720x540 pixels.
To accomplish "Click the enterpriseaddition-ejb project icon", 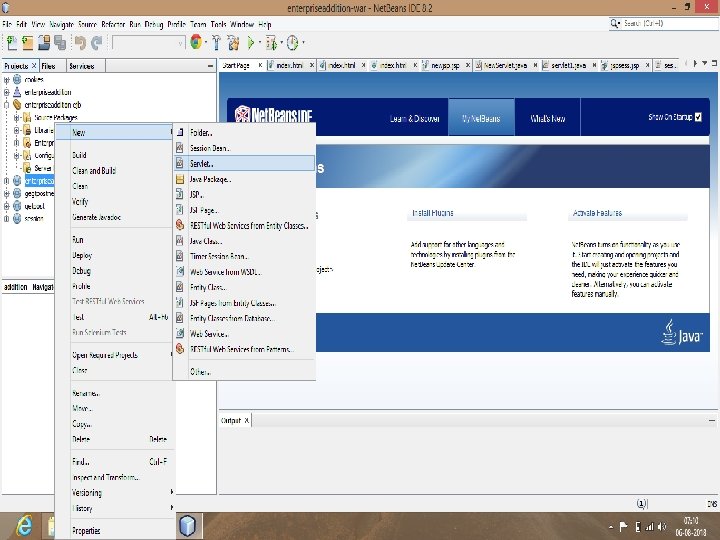I will click(17, 105).
